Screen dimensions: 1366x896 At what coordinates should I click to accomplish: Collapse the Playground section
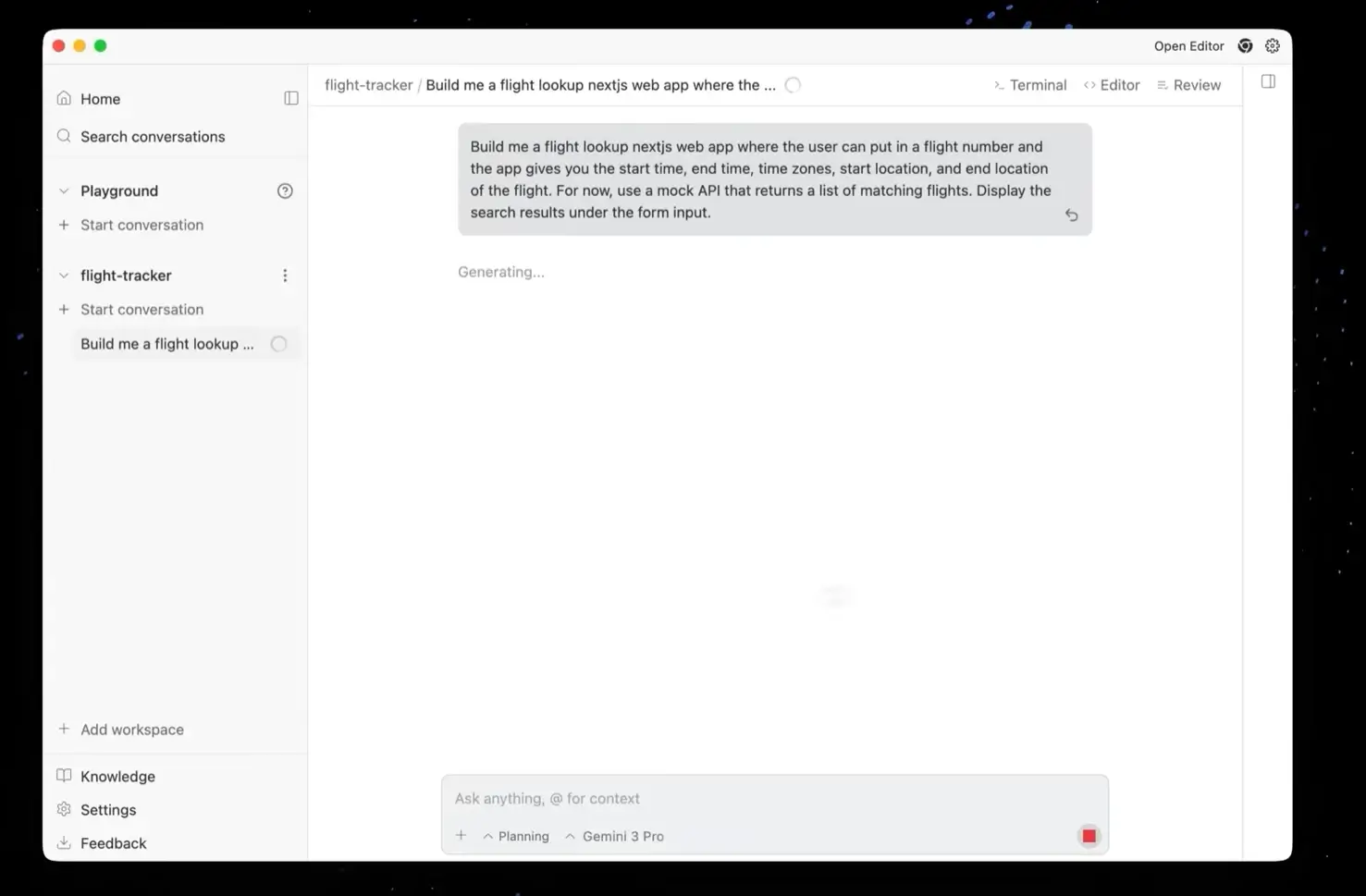(64, 191)
